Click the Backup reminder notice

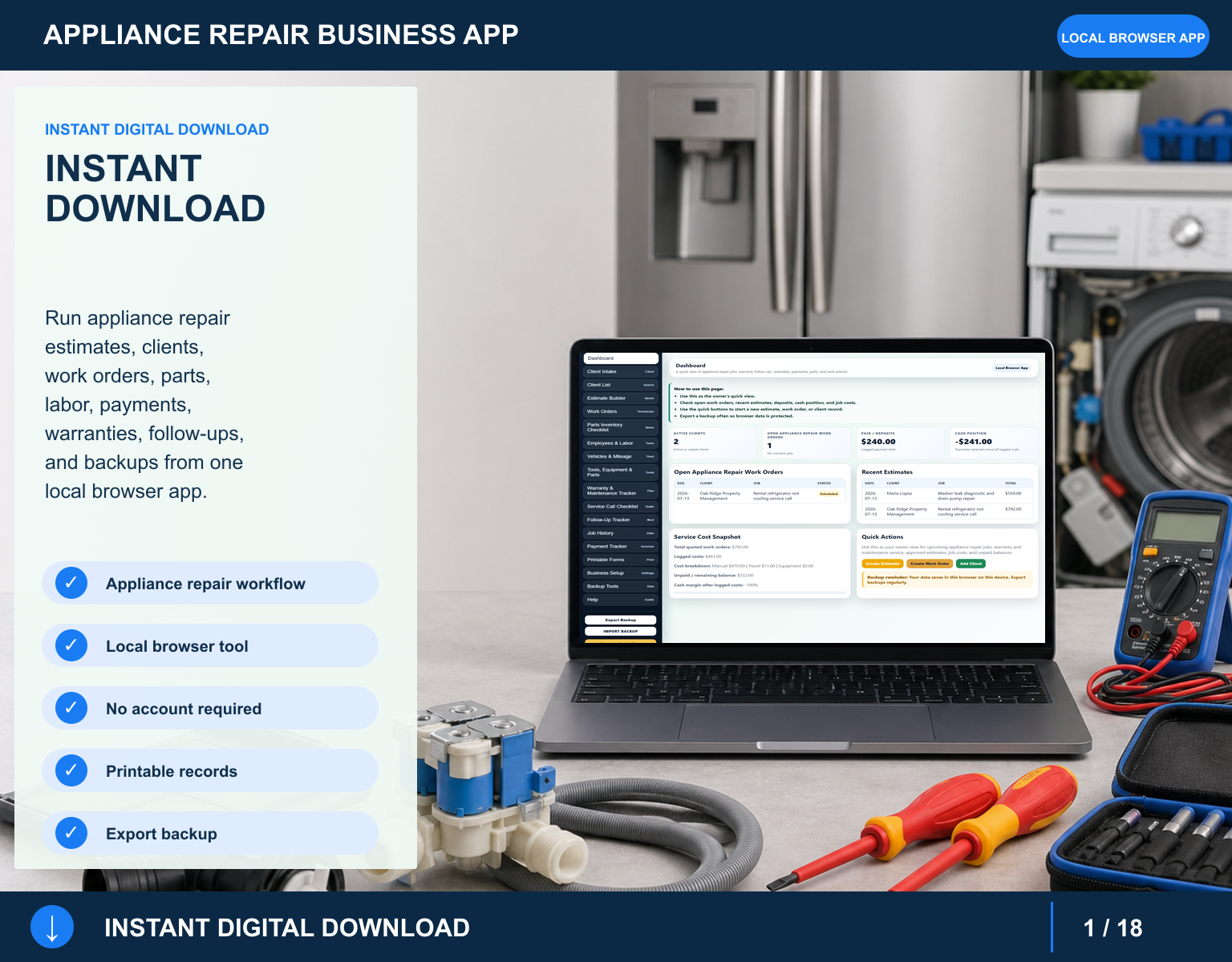[x=947, y=579]
